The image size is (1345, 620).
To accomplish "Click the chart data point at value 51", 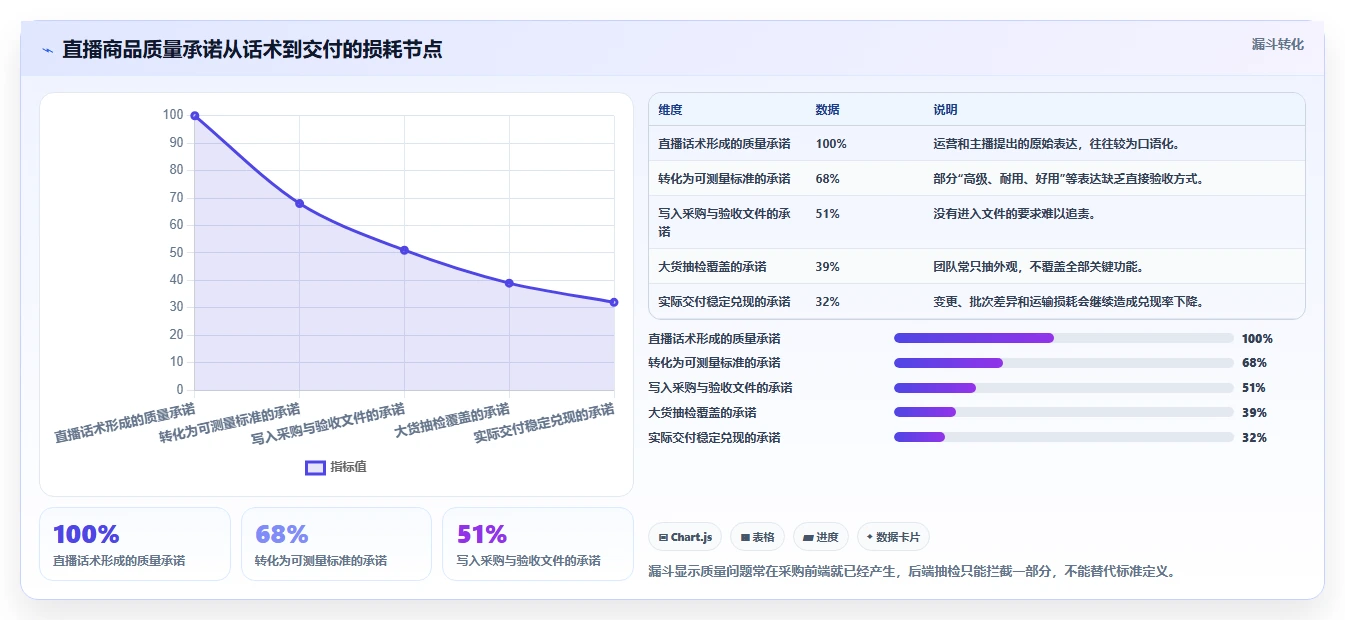I will click(404, 250).
